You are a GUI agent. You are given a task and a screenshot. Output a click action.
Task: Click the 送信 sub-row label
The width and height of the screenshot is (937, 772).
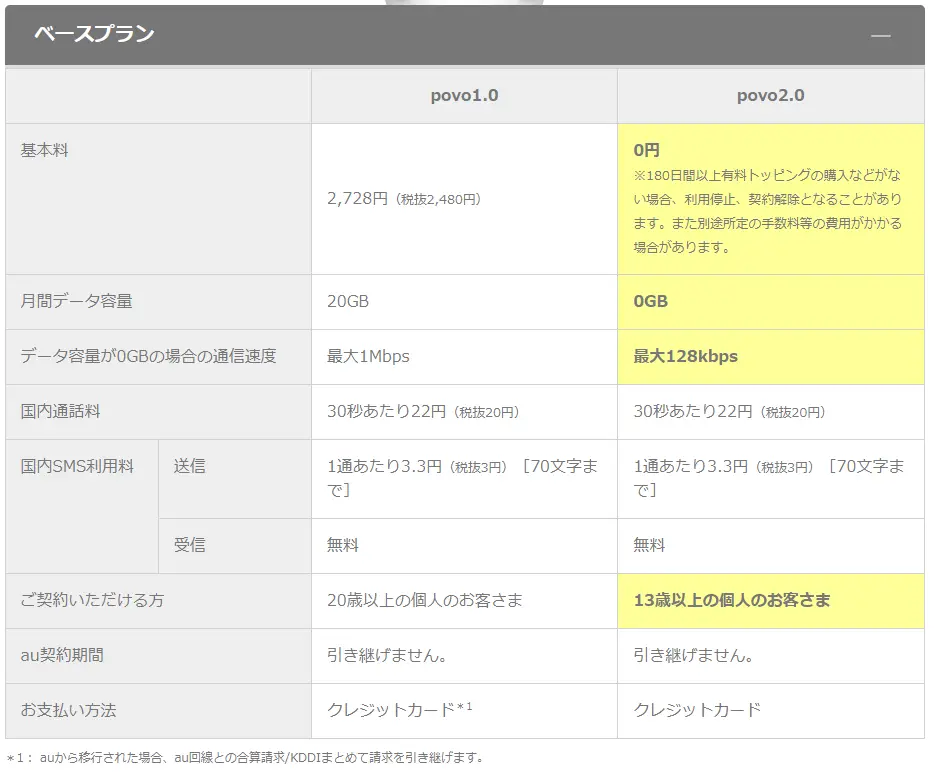pyautogui.click(x=189, y=466)
